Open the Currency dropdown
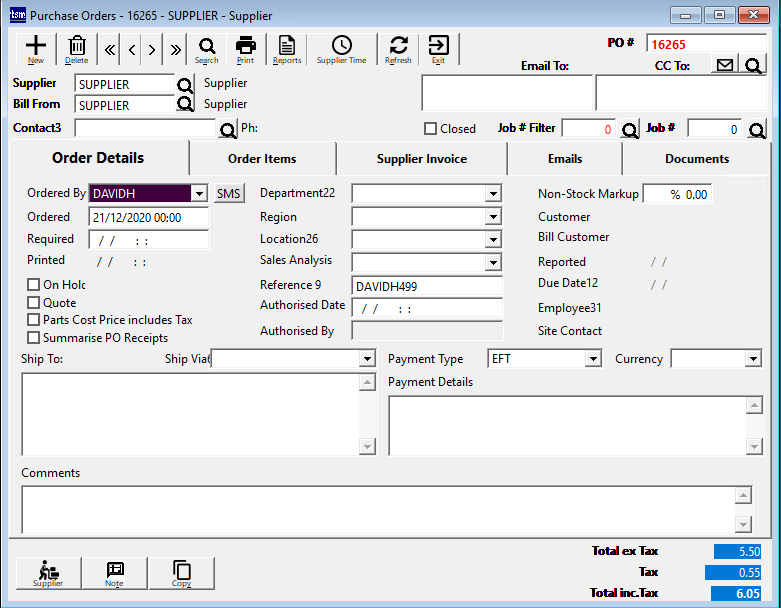 (753, 359)
